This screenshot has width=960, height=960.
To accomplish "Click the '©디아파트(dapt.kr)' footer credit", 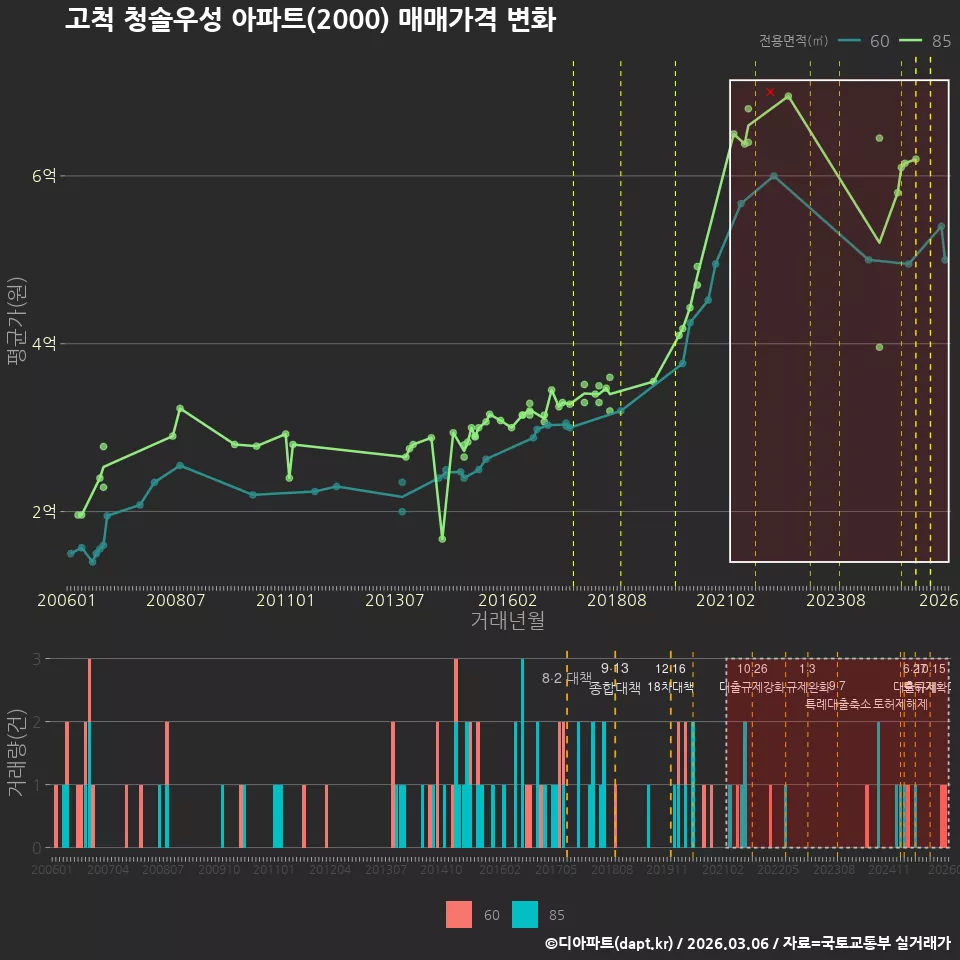I will coord(609,943).
